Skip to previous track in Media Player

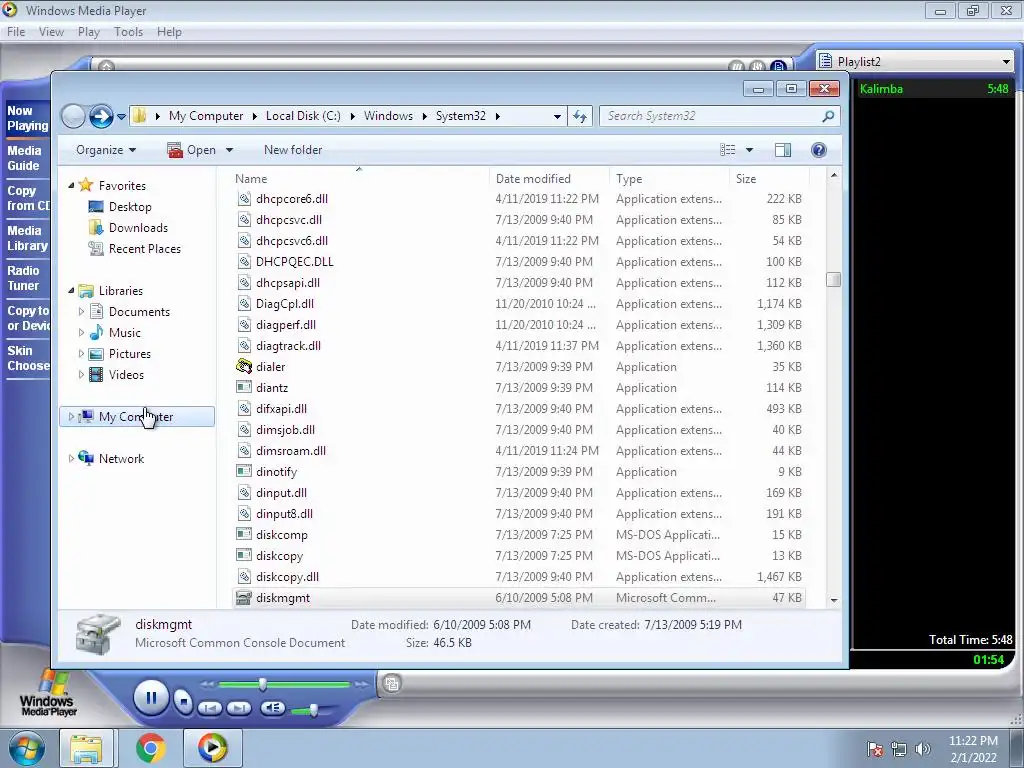(210, 708)
